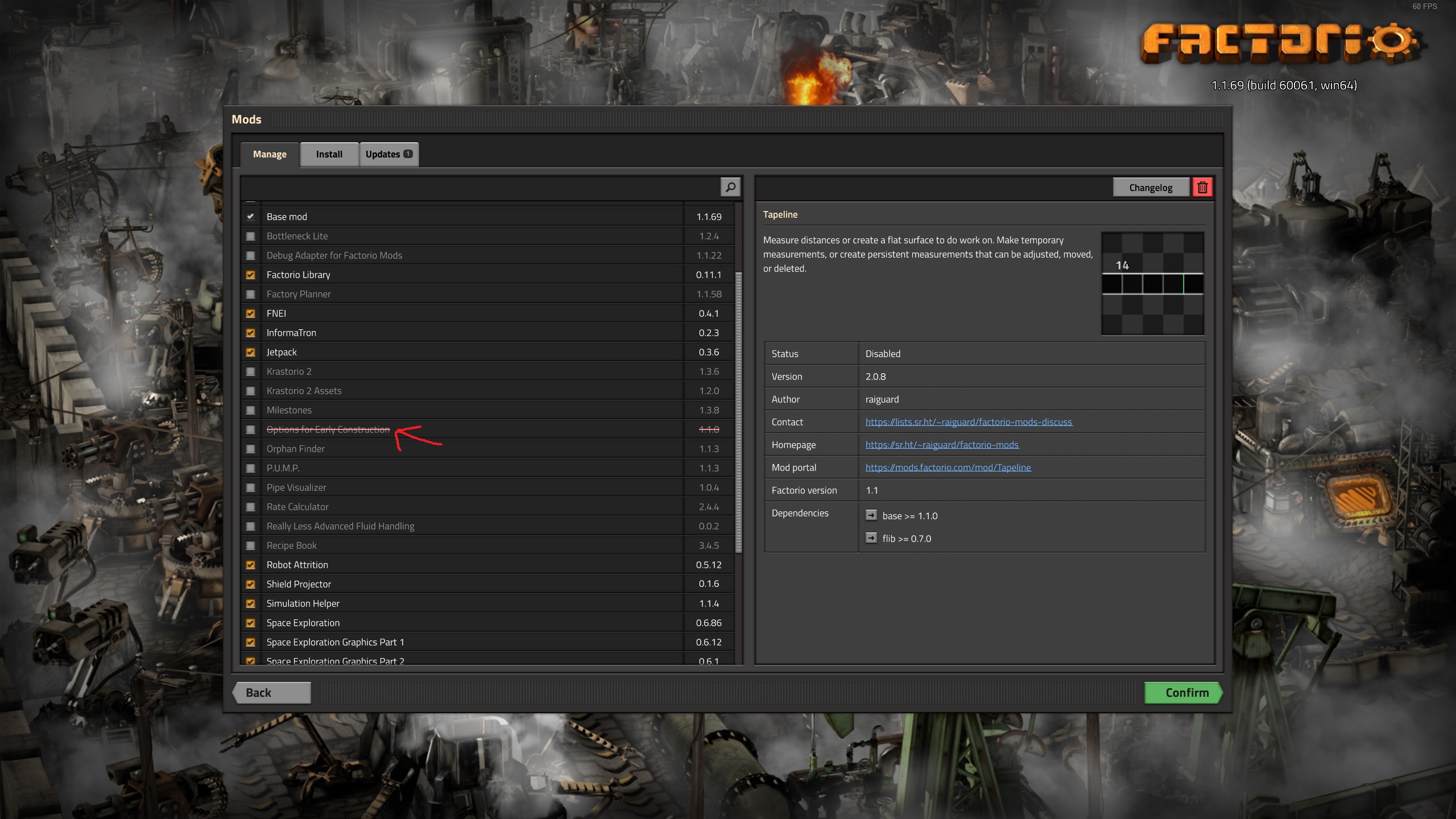Enable the Krastorio 2 Assets checkbox

250,391
